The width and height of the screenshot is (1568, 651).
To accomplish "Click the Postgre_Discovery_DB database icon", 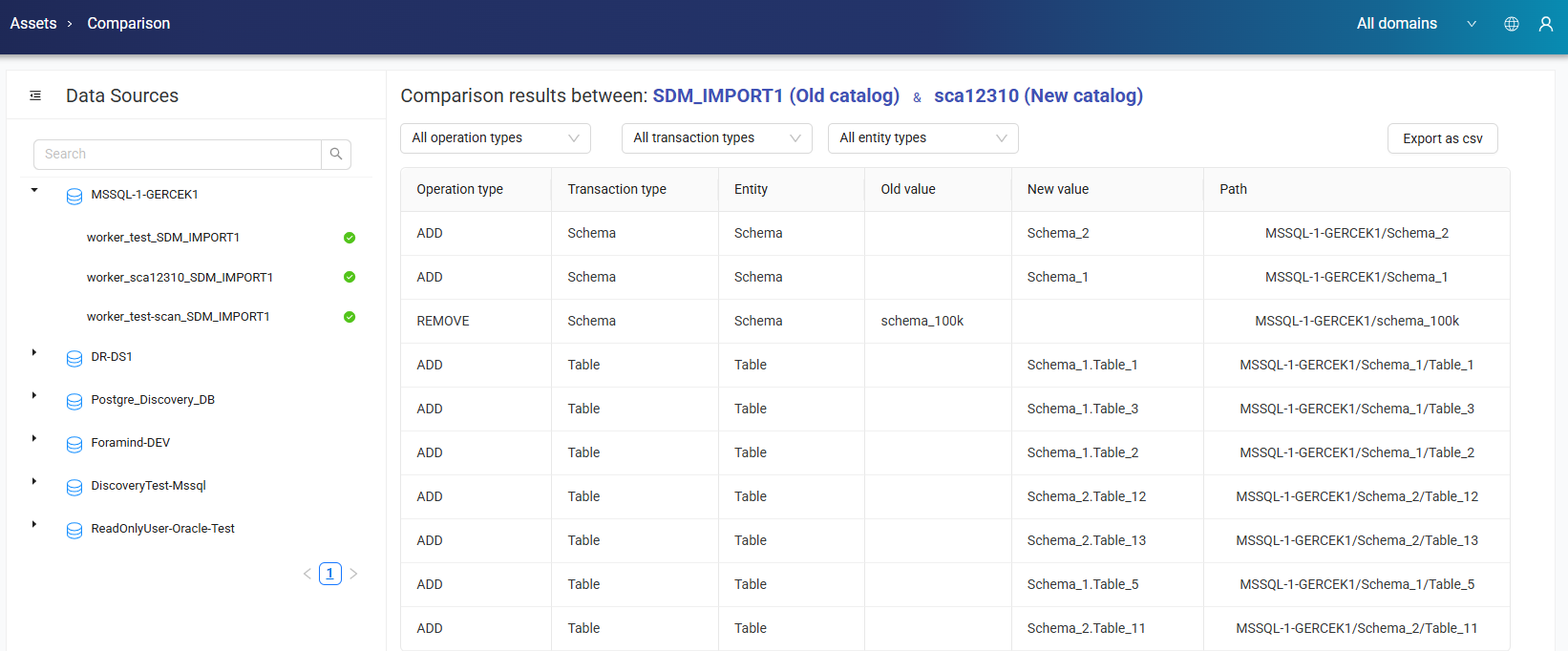I will point(74,401).
